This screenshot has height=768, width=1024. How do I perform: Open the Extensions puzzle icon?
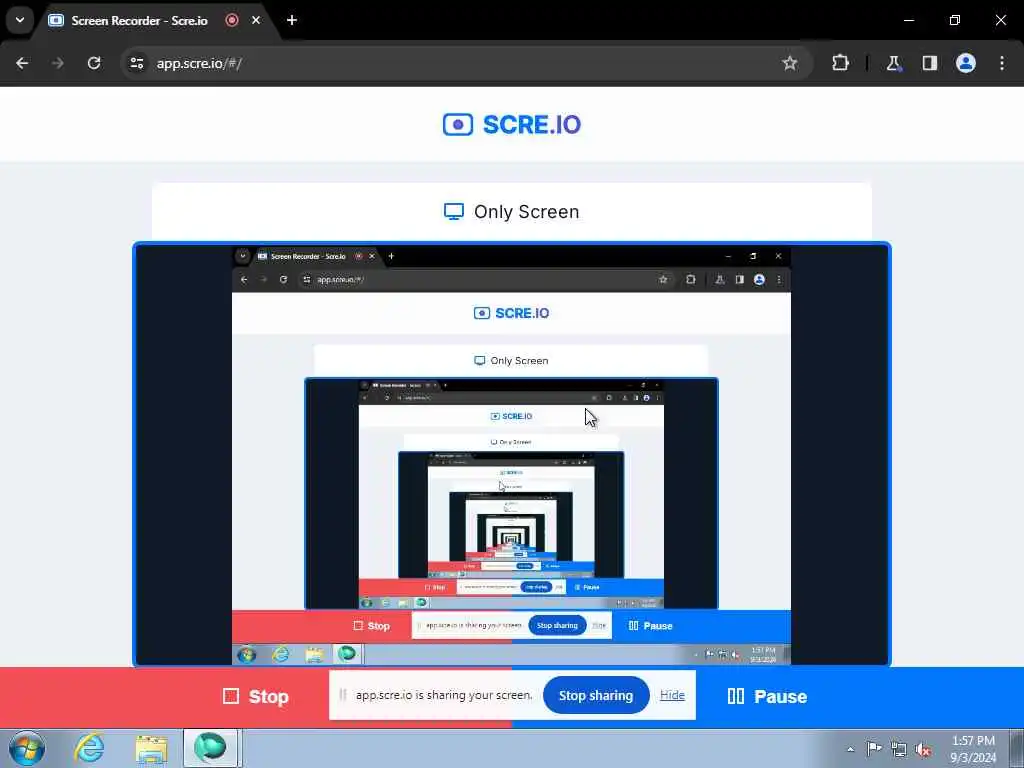pyautogui.click(x=840, y=63)
